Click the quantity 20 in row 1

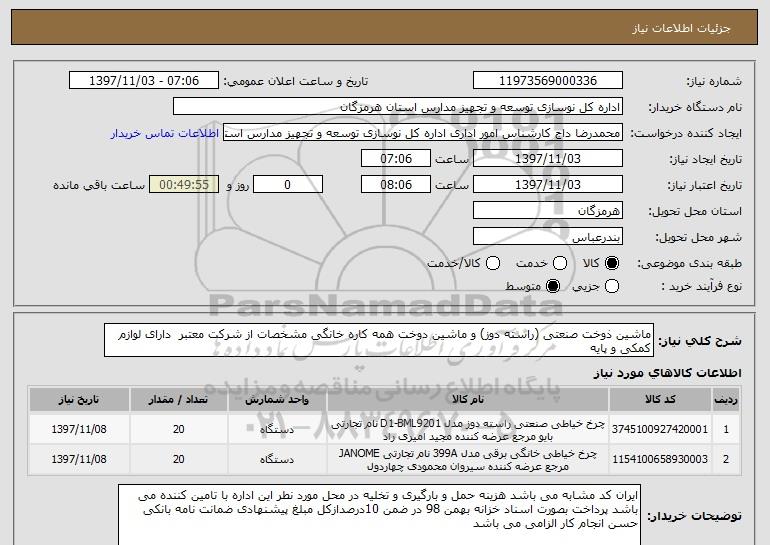tap(179, 429)
